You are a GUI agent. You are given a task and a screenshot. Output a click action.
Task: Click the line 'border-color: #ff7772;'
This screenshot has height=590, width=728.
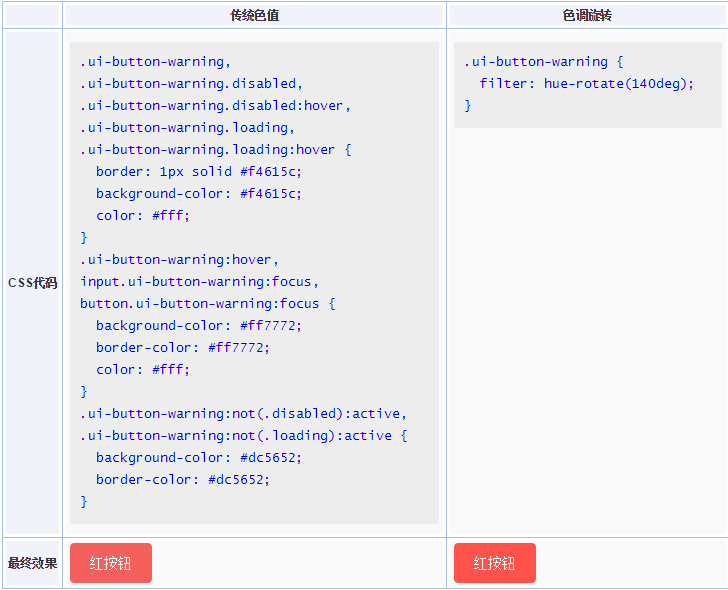click(182, 348)
